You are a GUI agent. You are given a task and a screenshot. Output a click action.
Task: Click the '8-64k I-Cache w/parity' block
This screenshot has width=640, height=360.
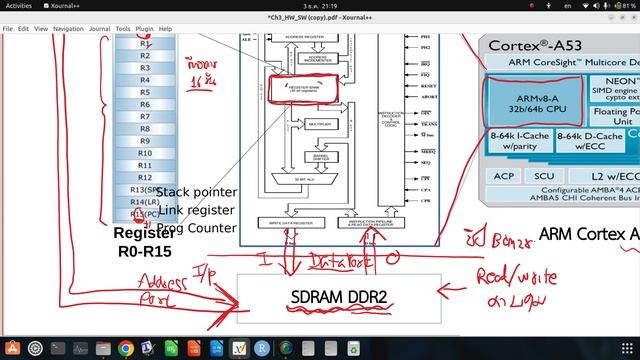tap(520, 141)
